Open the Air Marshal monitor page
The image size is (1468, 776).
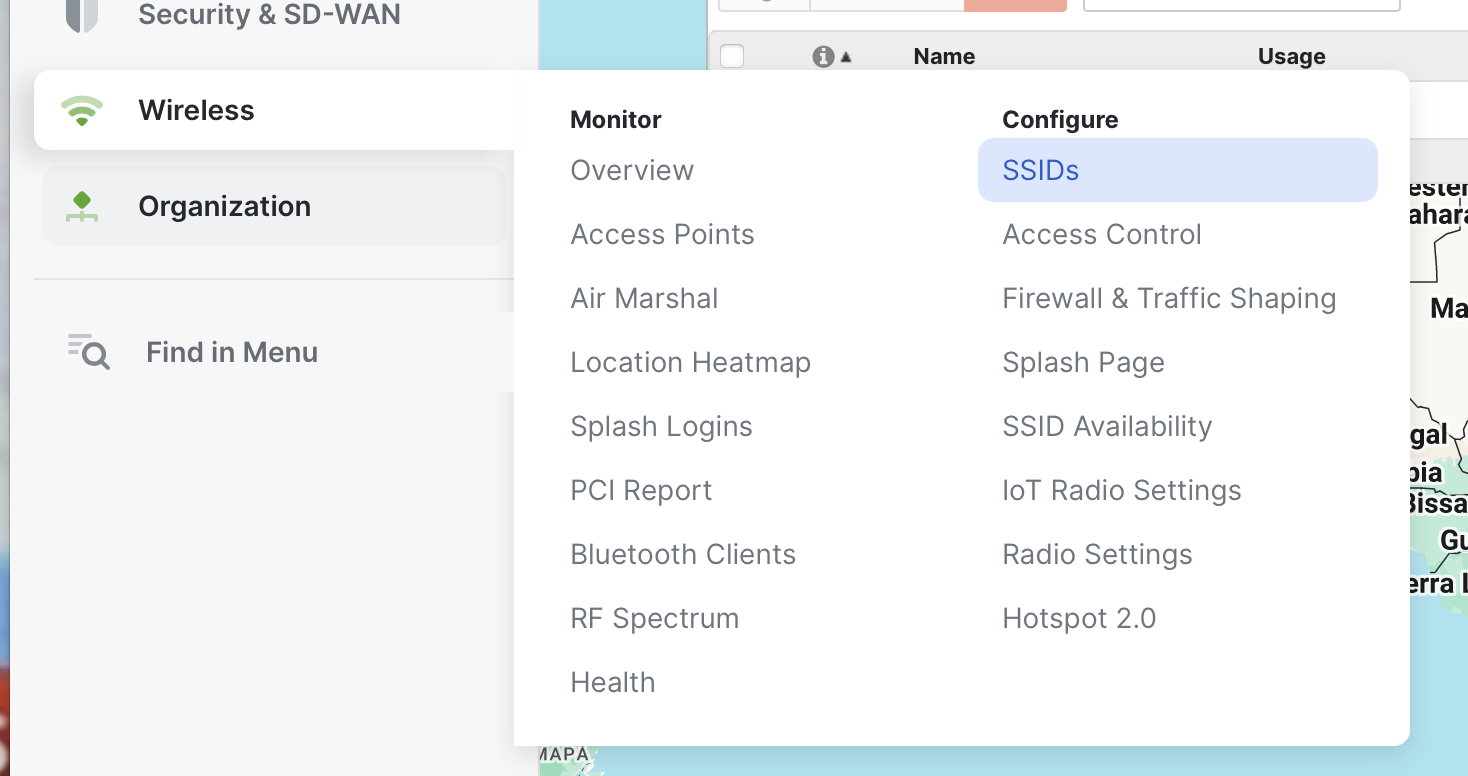pos(644,298)
